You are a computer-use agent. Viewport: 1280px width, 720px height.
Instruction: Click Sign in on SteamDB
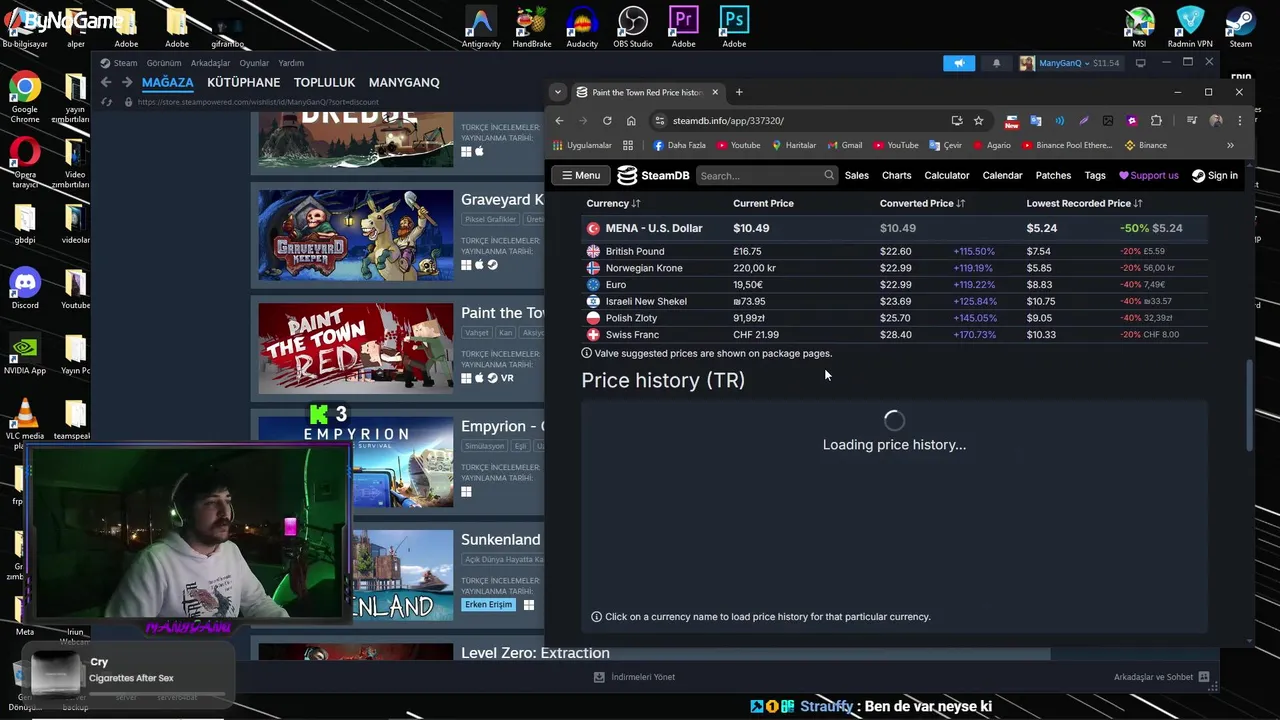pos(1215,175)
